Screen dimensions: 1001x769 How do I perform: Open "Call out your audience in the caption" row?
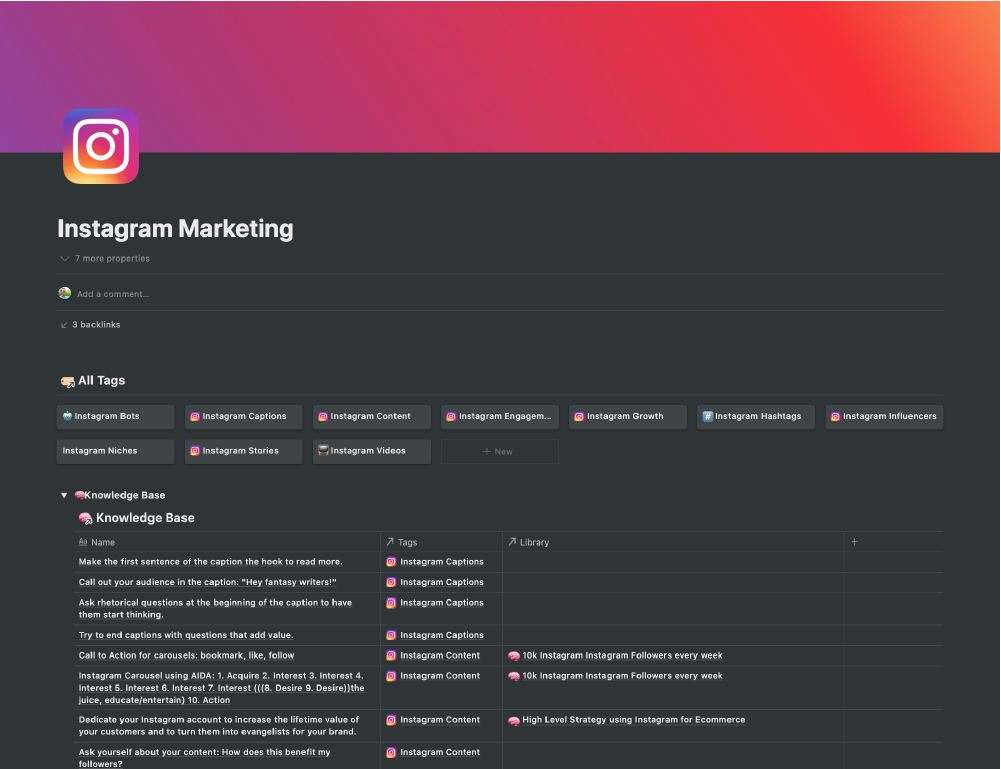point(207,582)
